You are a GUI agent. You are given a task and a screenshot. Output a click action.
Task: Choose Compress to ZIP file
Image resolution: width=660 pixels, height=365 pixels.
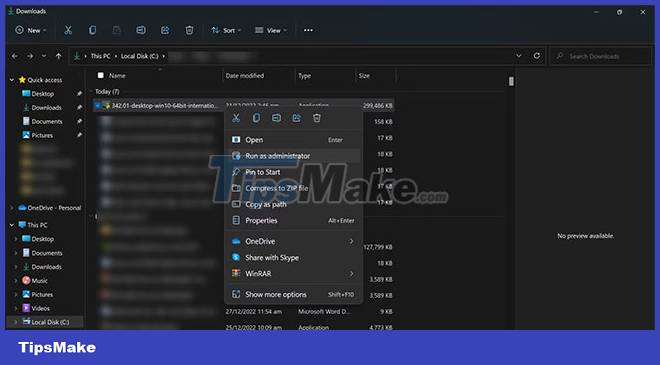coord(293,188)
